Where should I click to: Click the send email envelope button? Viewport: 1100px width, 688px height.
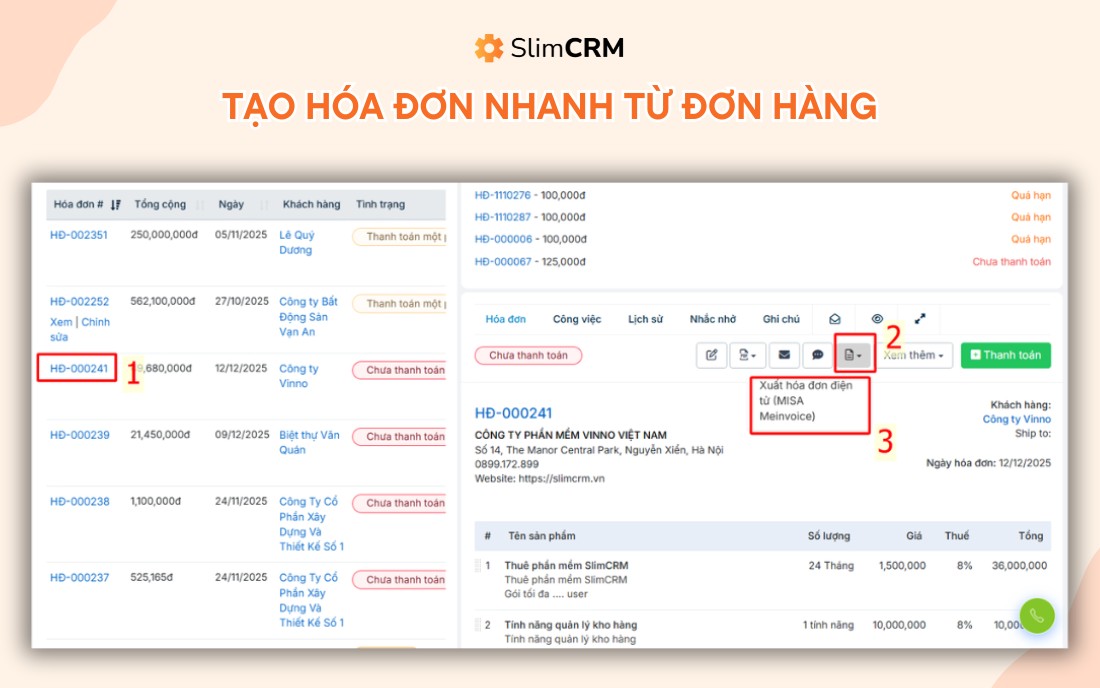point(784,355)
